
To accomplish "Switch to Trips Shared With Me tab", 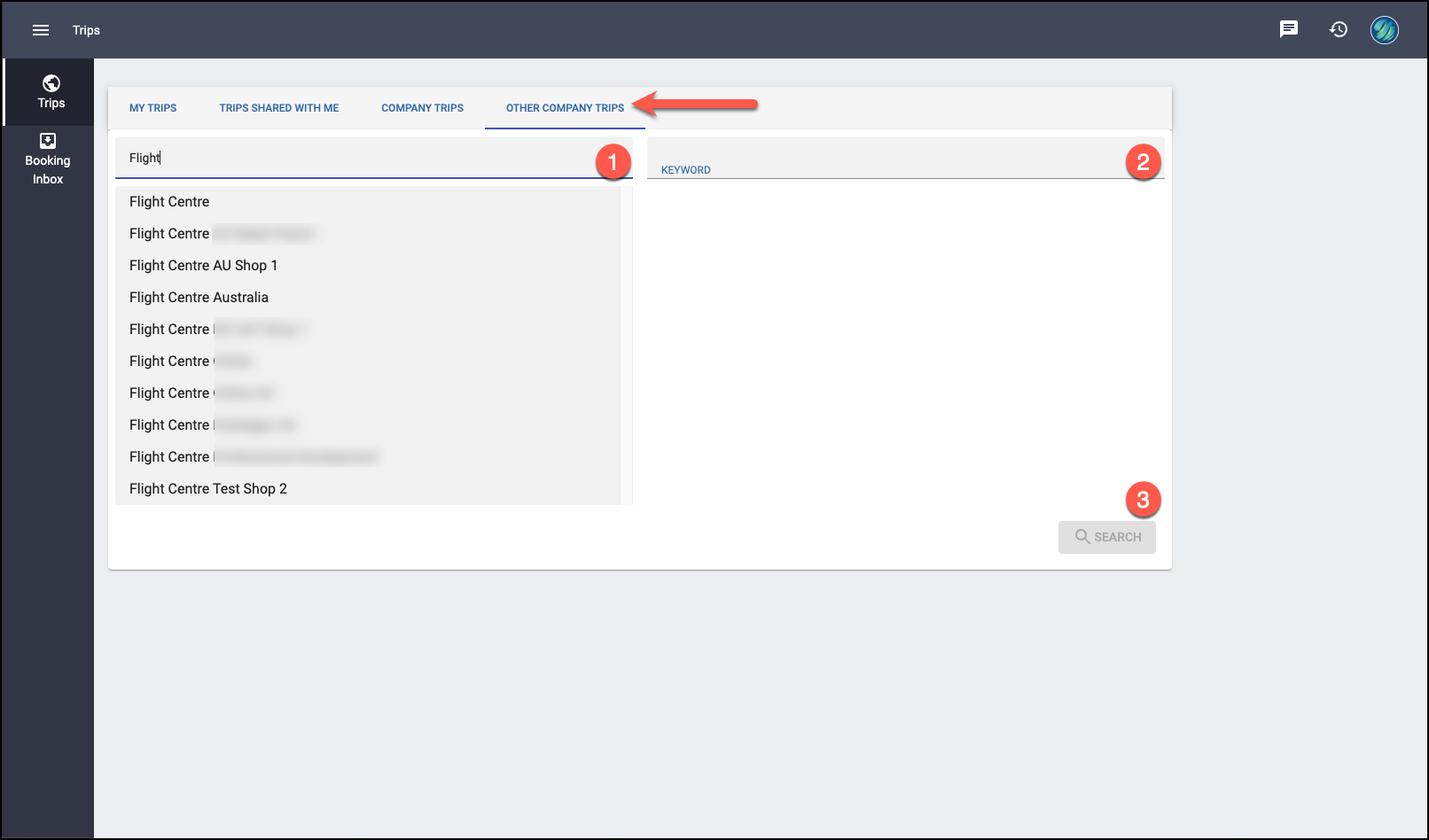I will 279,108.
